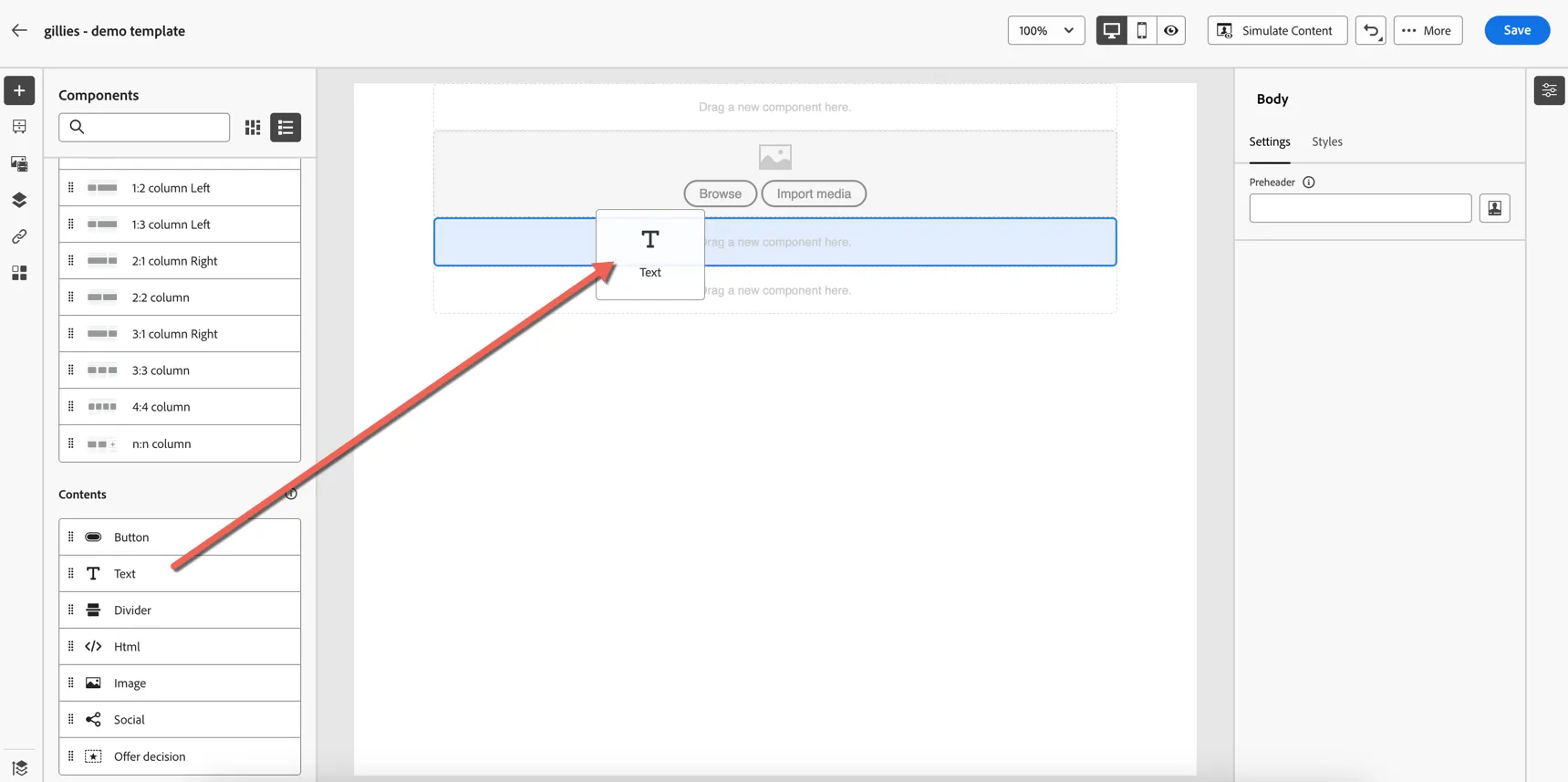Open the settings panel toggle icon
Viewport: 1568px width, 782px height.
1549,90
